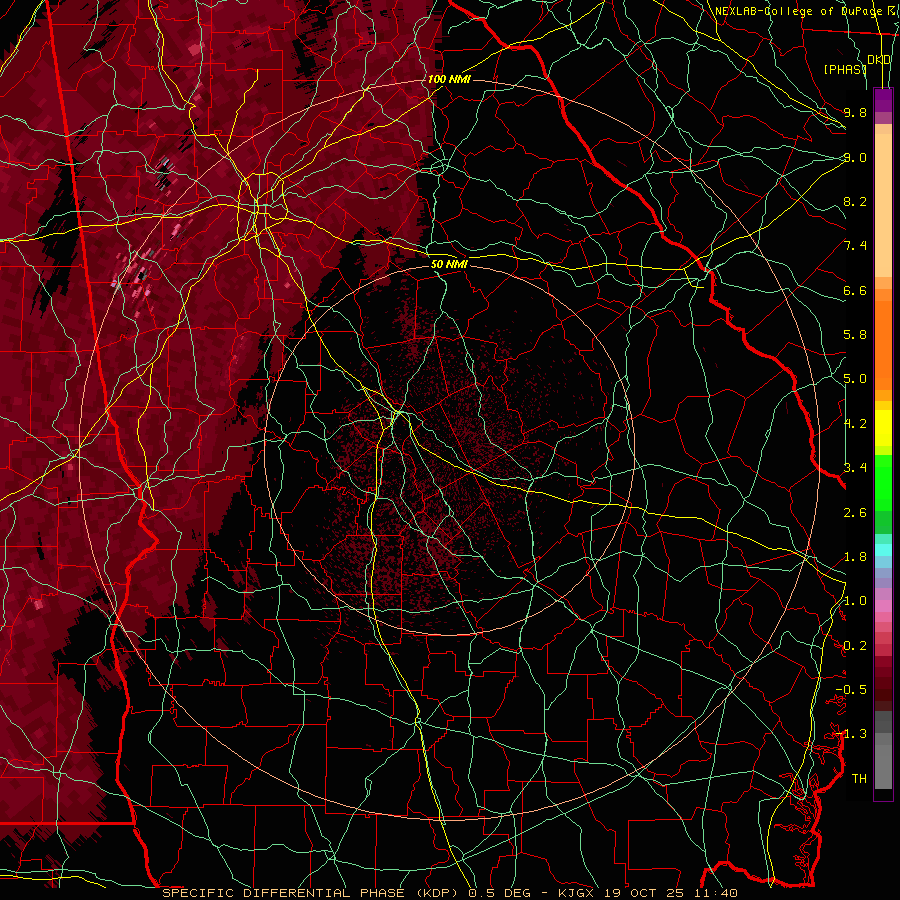
Task: Click the 6.6 legend value
Action: pos(855,290)
